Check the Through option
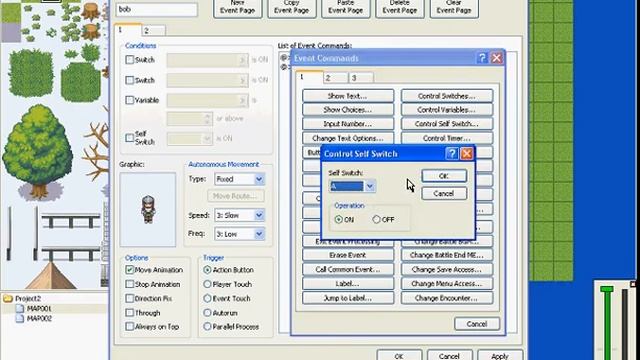Image resolution: width=640 pixels, height=360 pixels. tap(129, 313)
